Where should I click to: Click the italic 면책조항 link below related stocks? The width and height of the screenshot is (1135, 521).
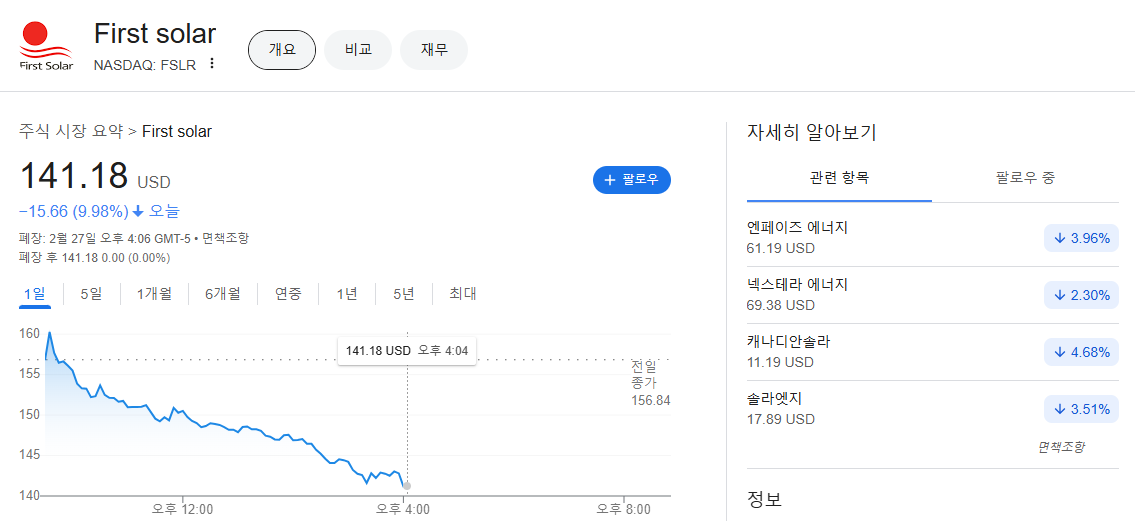pos(1062,447)
